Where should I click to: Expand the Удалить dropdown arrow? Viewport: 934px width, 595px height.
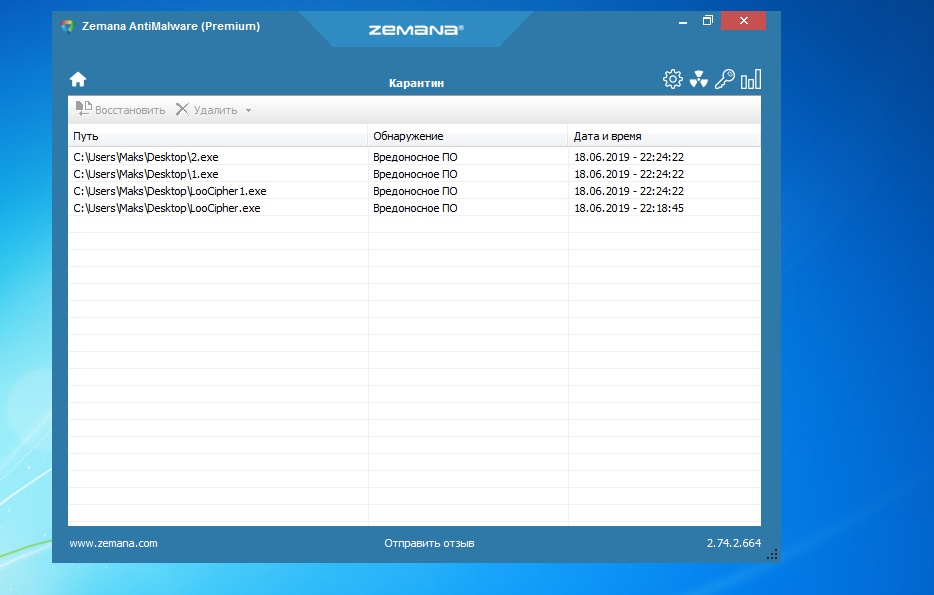(x=248, y=110)
